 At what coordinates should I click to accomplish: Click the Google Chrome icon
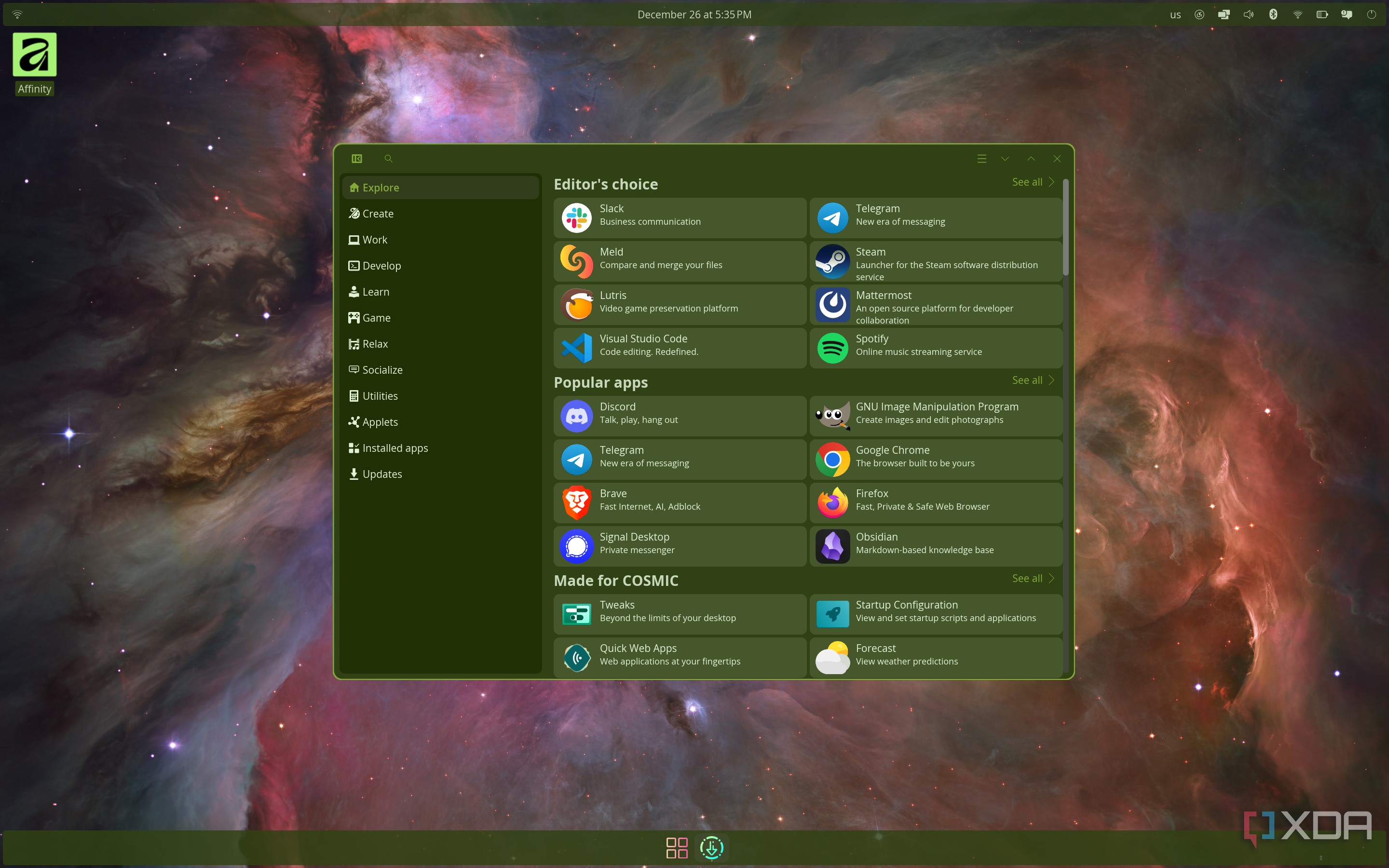[x=832, y=459]
